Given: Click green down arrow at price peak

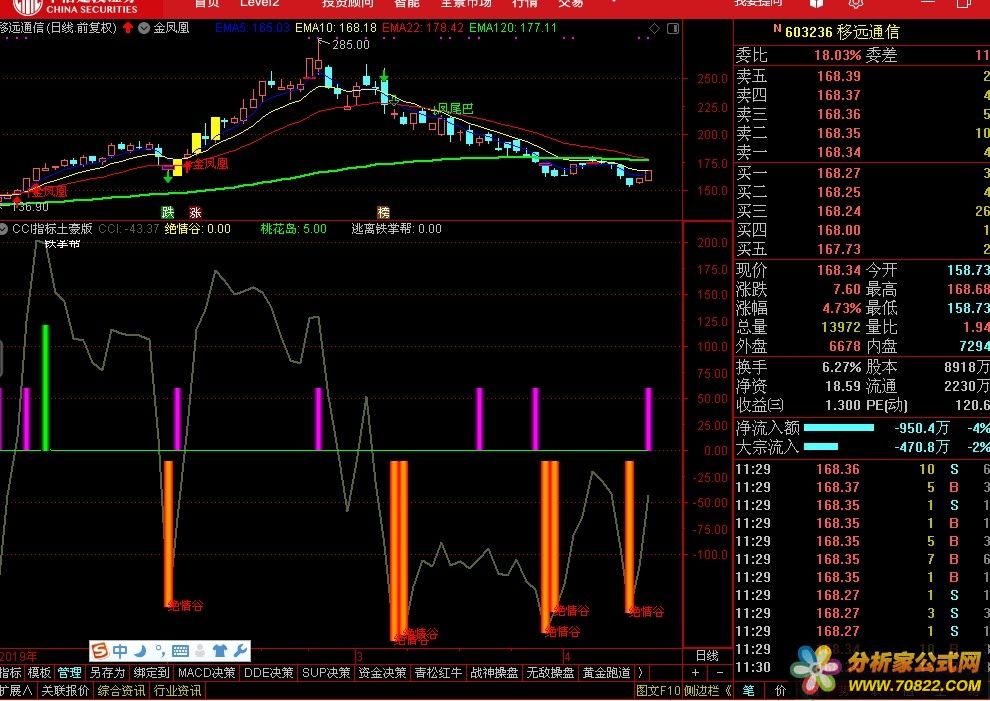Looking at the screenshot, I should (x=384, y=77).
